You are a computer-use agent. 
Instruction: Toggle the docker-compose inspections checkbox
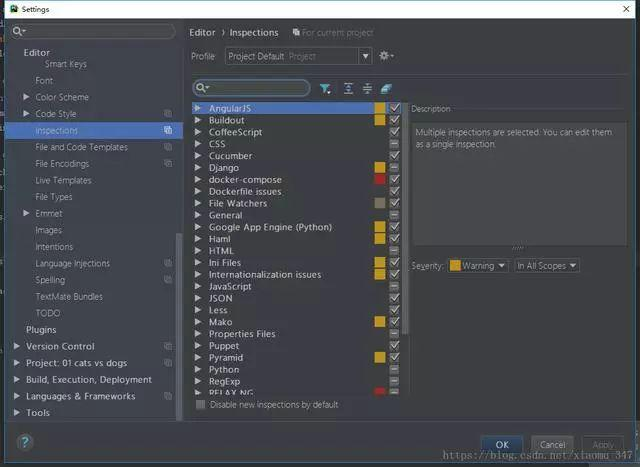tap(394, 179)
